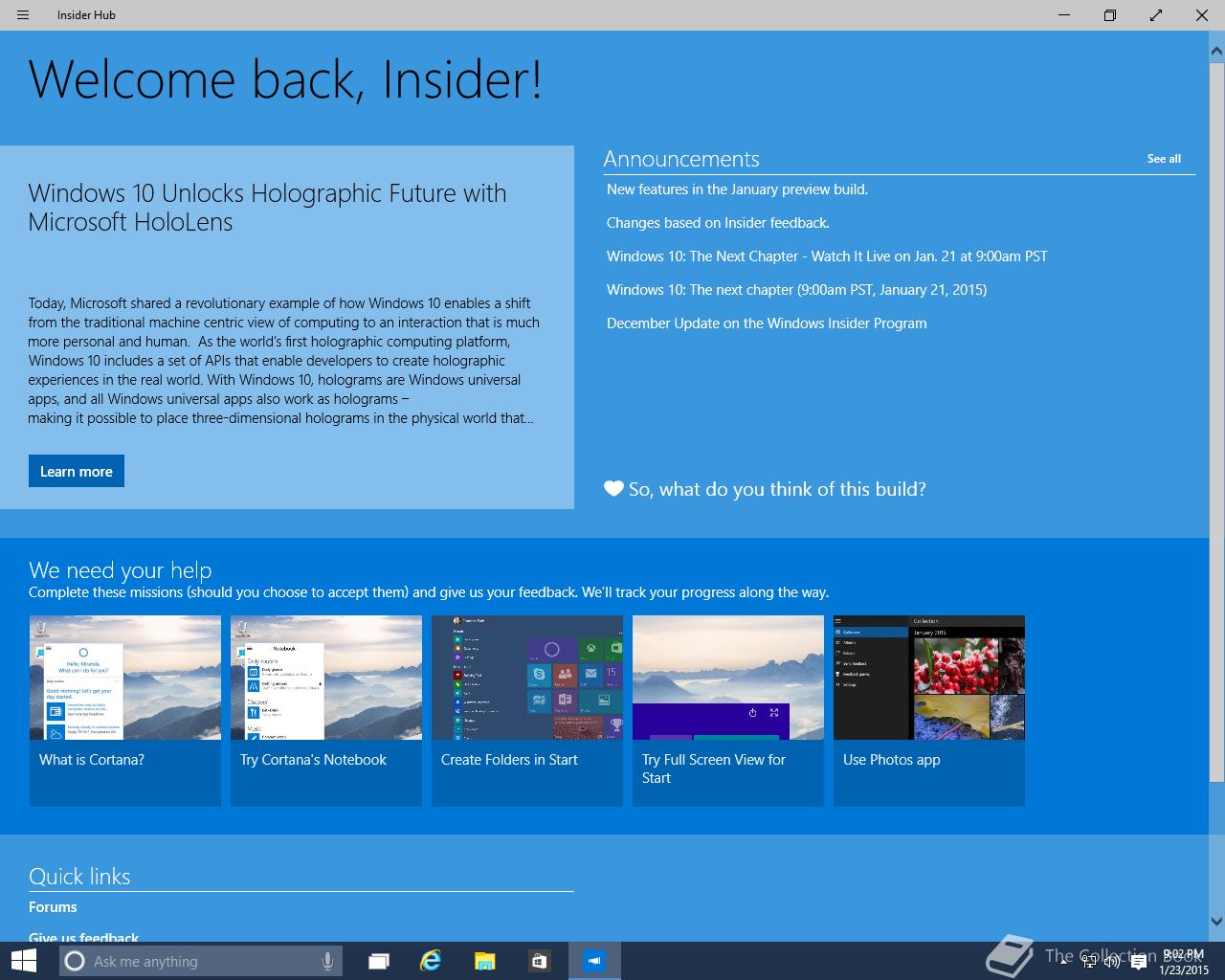The image size is (1225, 980).
Task: Click the Announcements heading
Action: [681, 159]
